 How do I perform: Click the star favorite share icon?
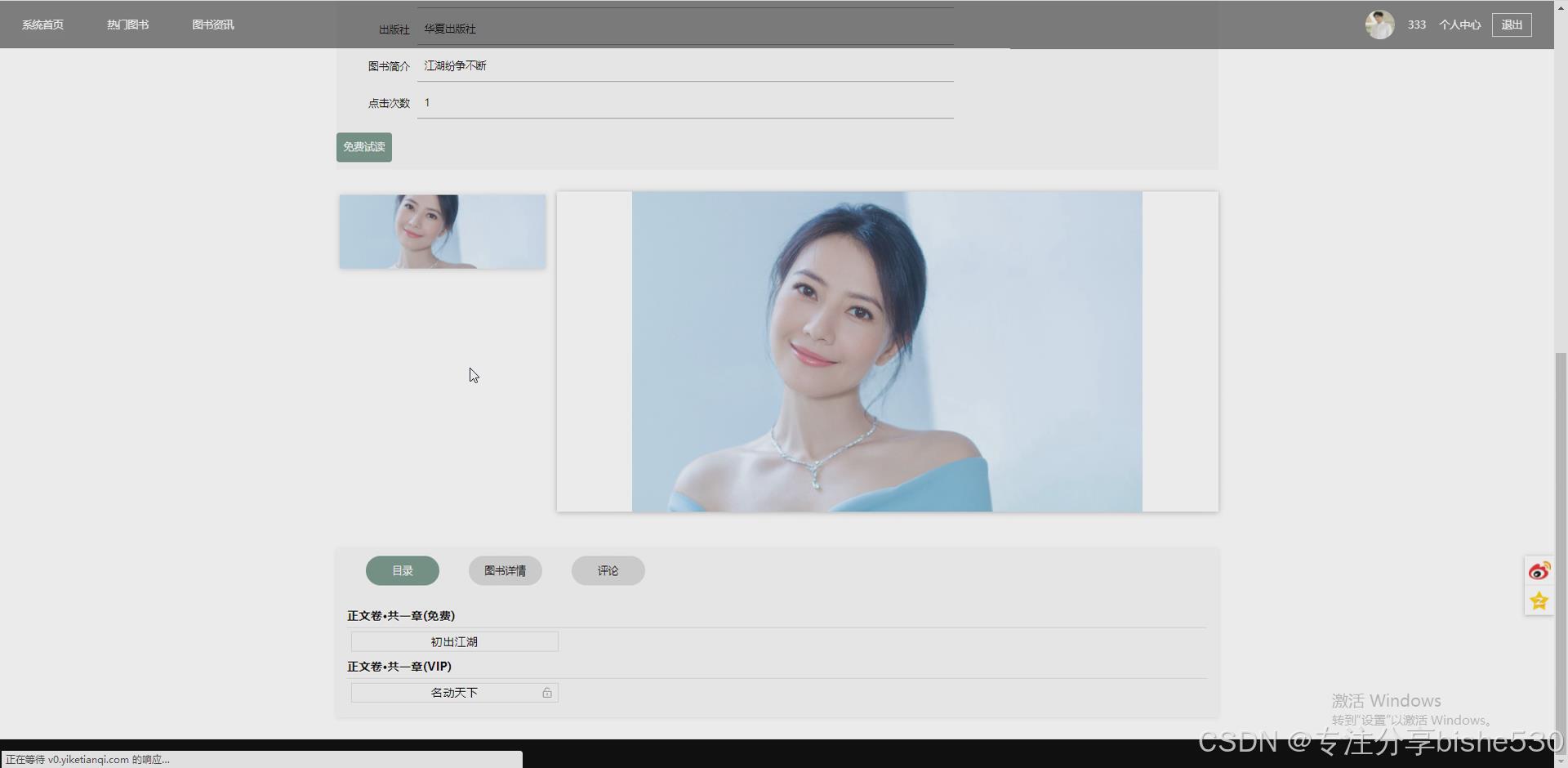tap(1539, 601)
